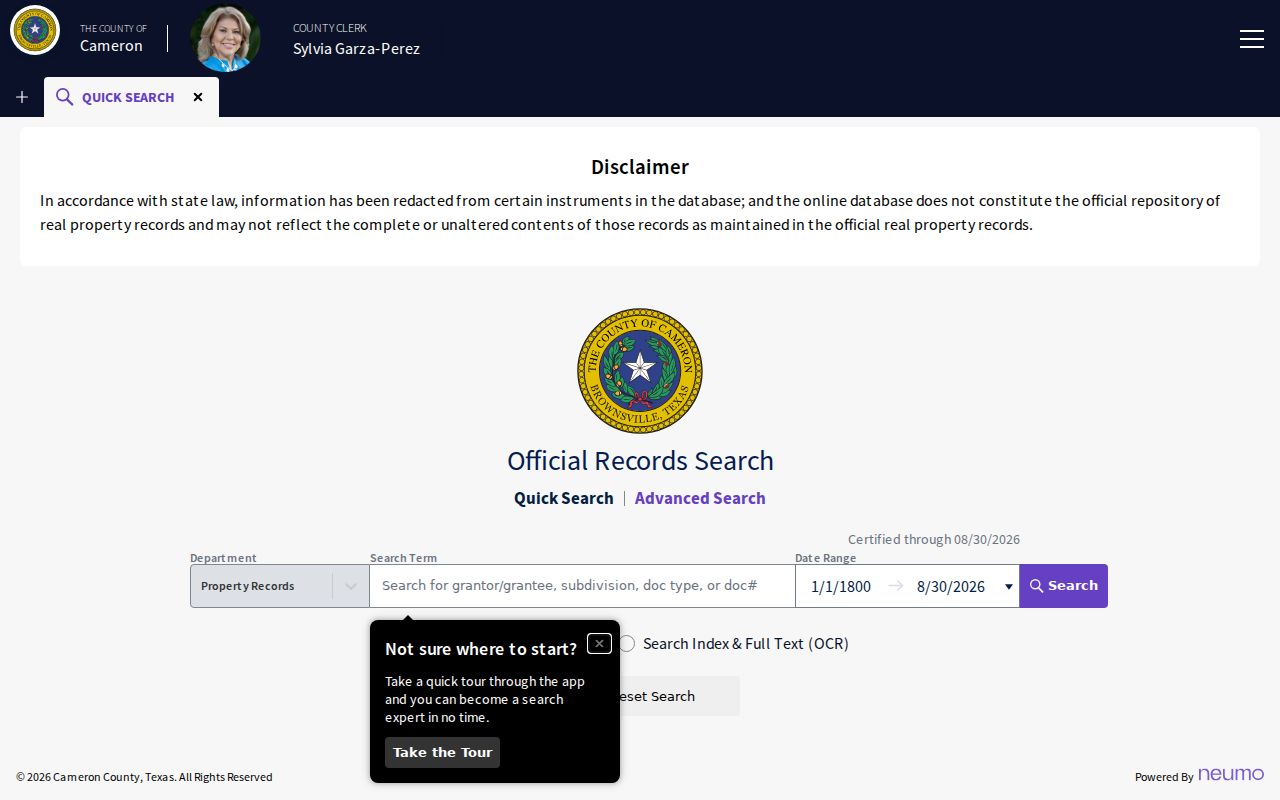Dismiss the tour tooltip popup
The height and width of the screenshot is (800, 1280).
coord(599,644)
